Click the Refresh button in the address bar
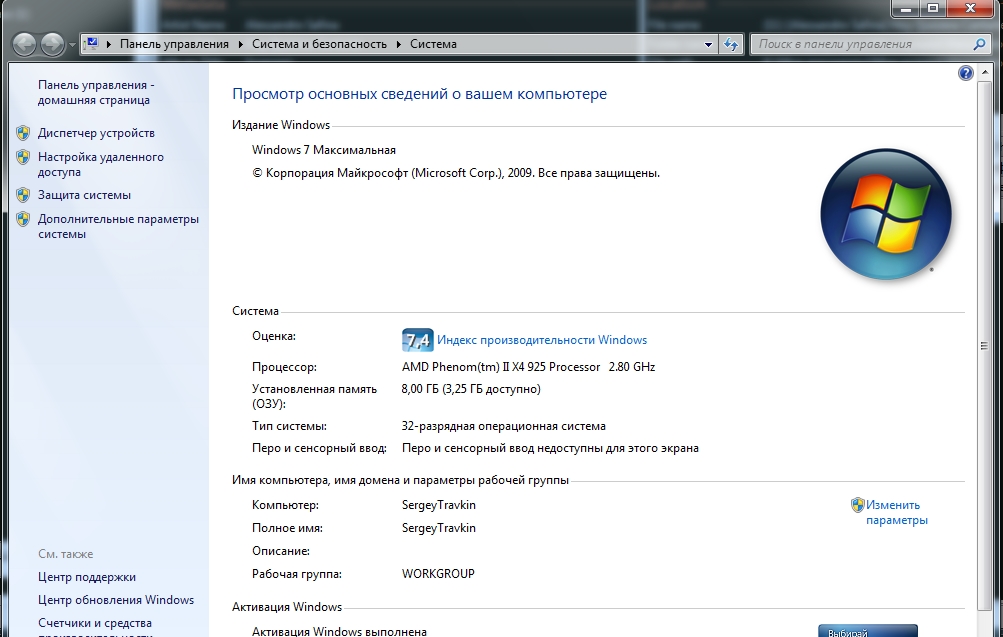 tap(731, 44)
